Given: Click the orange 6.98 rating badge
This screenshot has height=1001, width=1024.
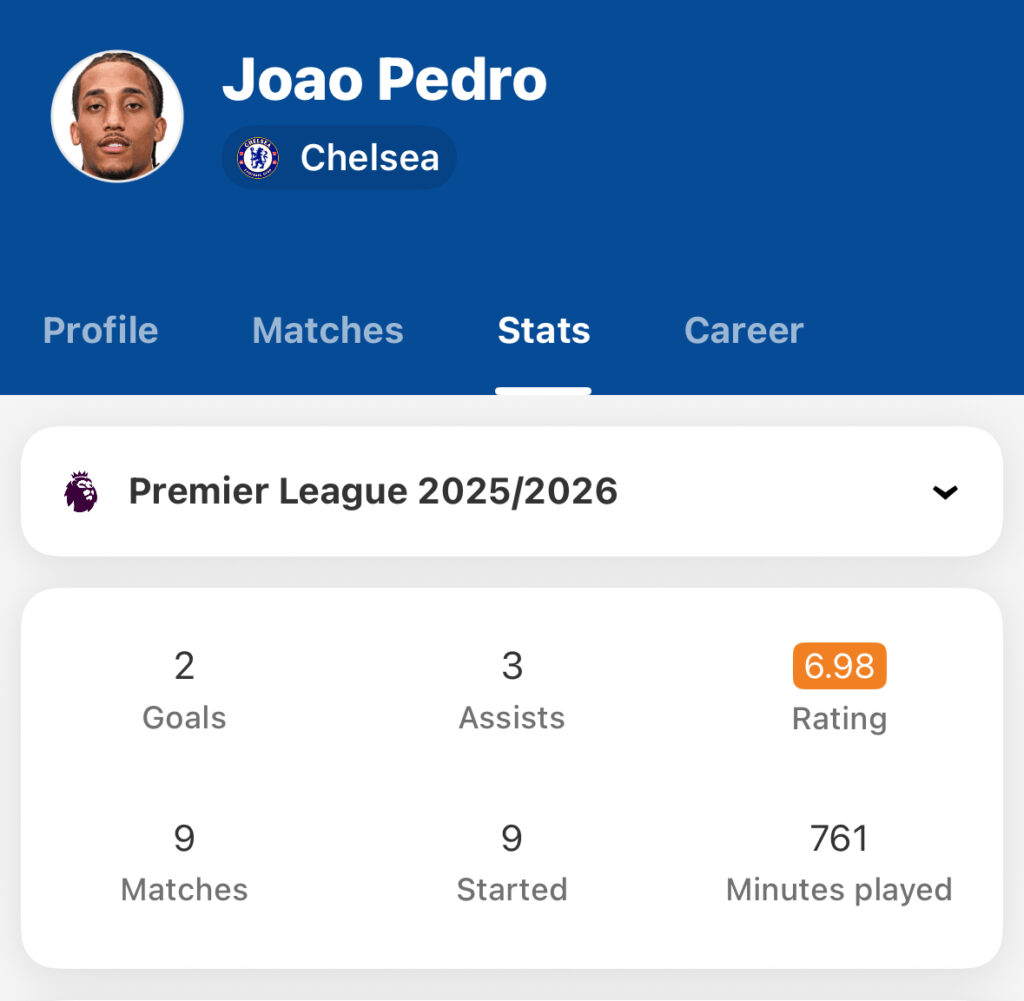Looking at the screenshot, I should click(x=839, y=666).
